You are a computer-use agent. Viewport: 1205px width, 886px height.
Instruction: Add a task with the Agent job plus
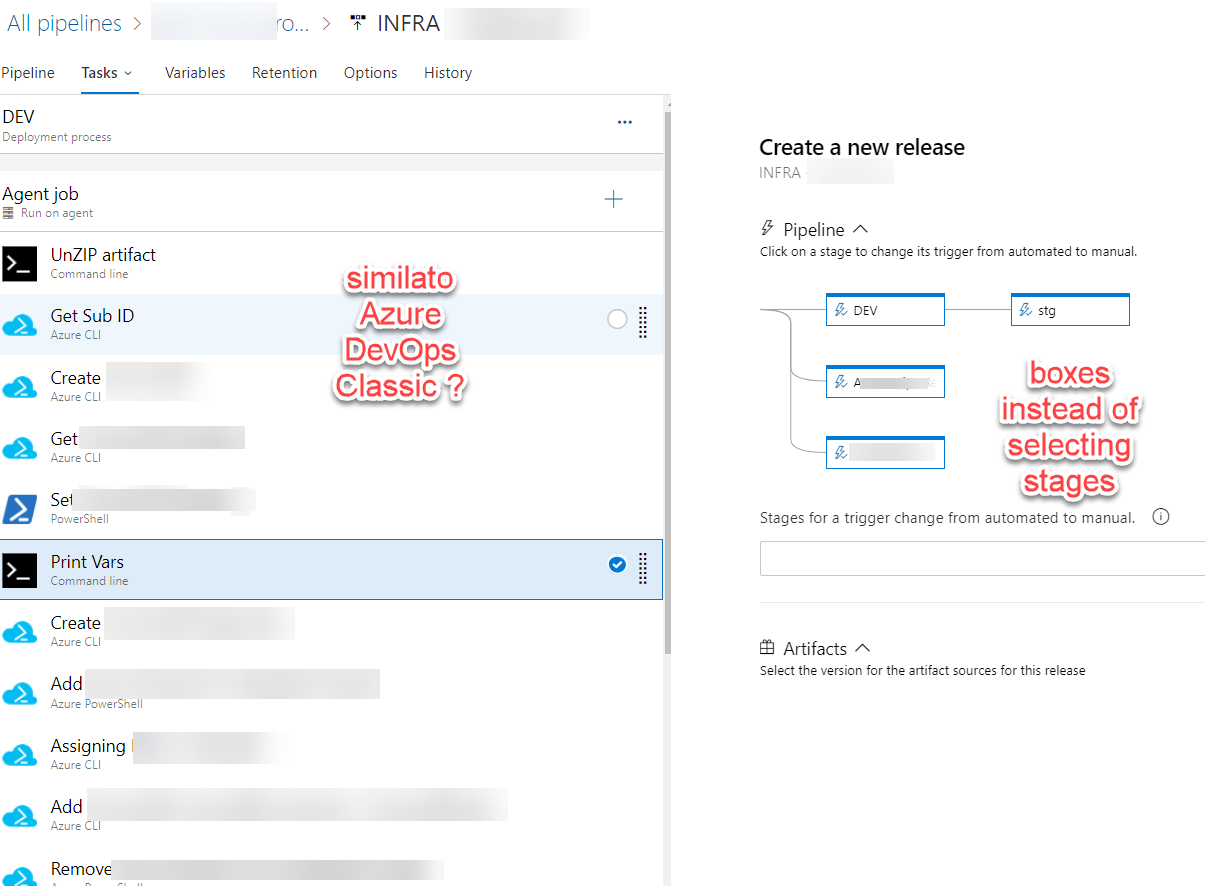614,200
